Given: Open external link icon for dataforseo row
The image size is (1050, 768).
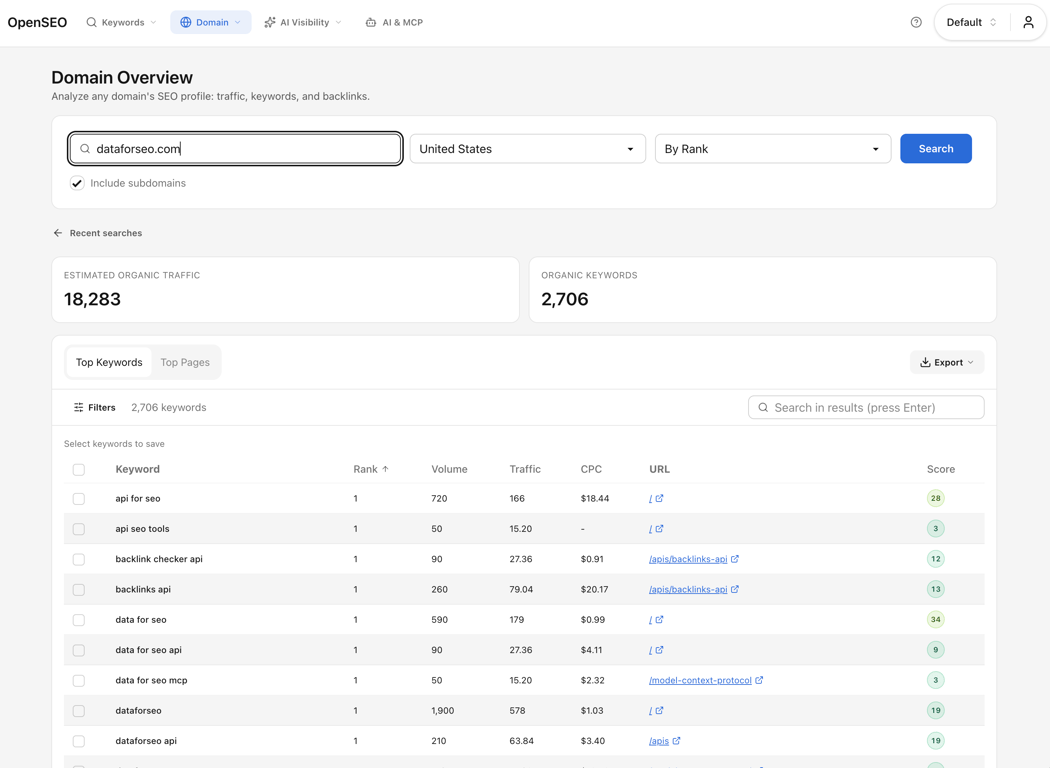Looking at the screenshot, I should [659, 710].
